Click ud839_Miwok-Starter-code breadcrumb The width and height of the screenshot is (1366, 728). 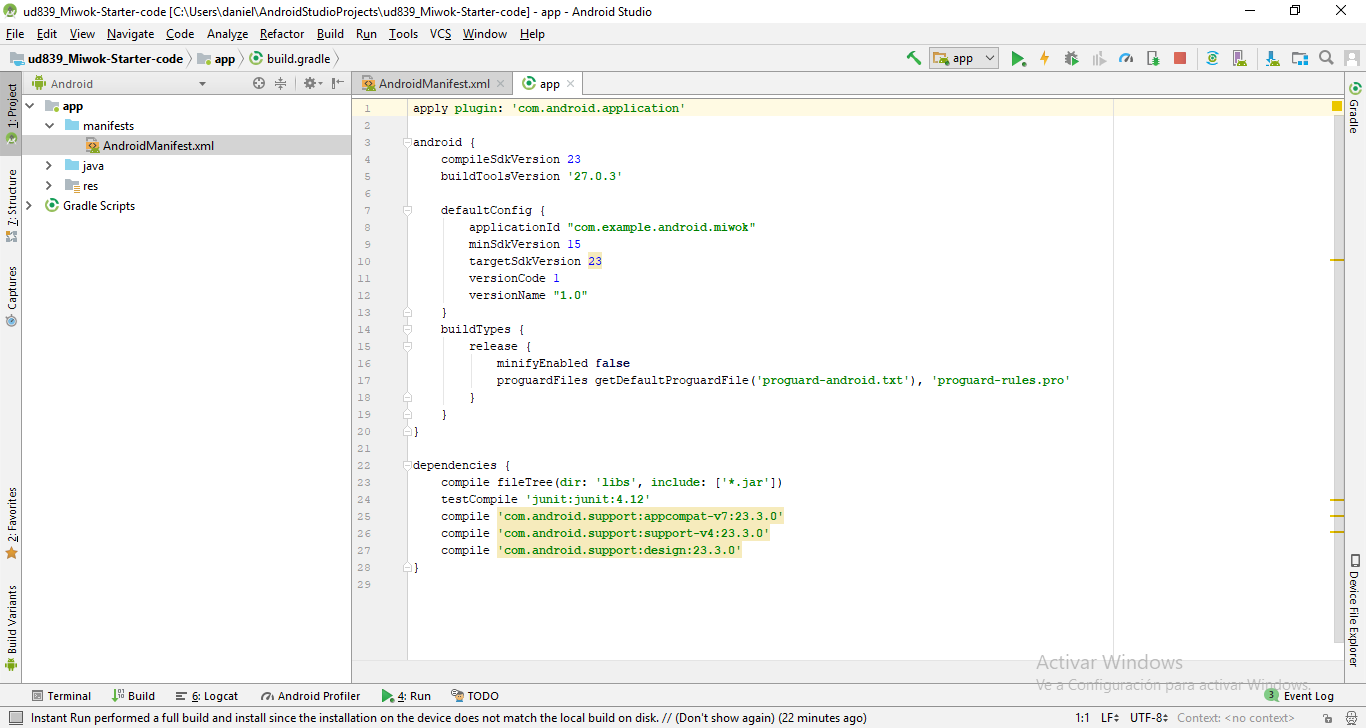click(x=96, y=59)
